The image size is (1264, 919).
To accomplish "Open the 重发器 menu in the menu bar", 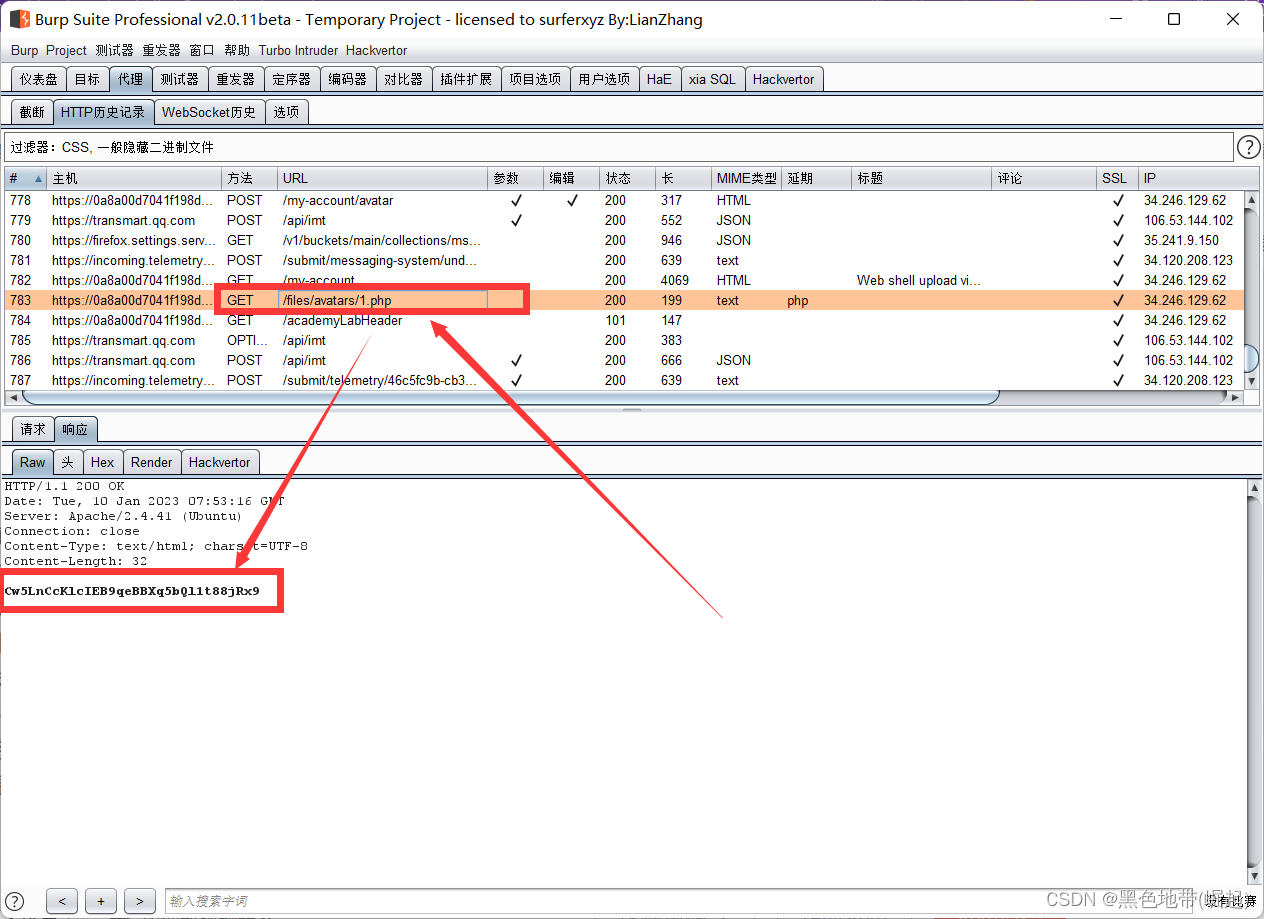I will coord(161,50).
